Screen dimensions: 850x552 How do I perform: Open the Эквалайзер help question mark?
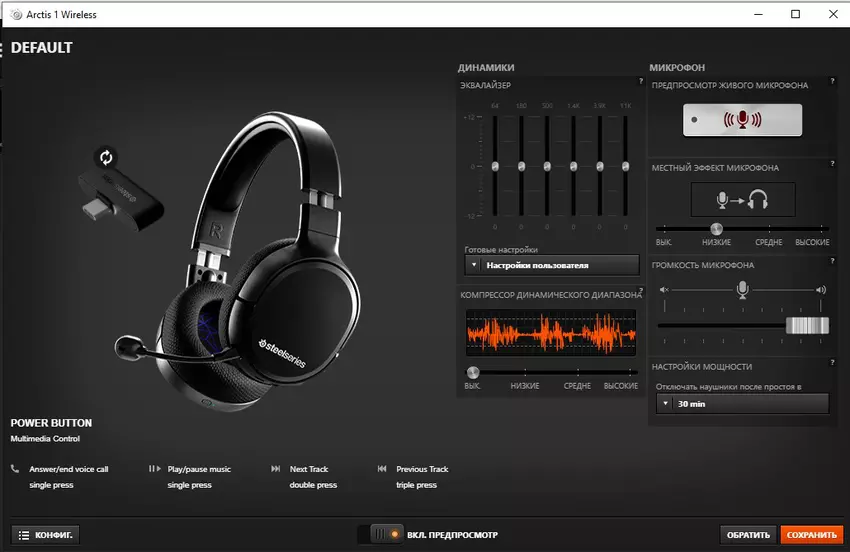click(641, 81)
